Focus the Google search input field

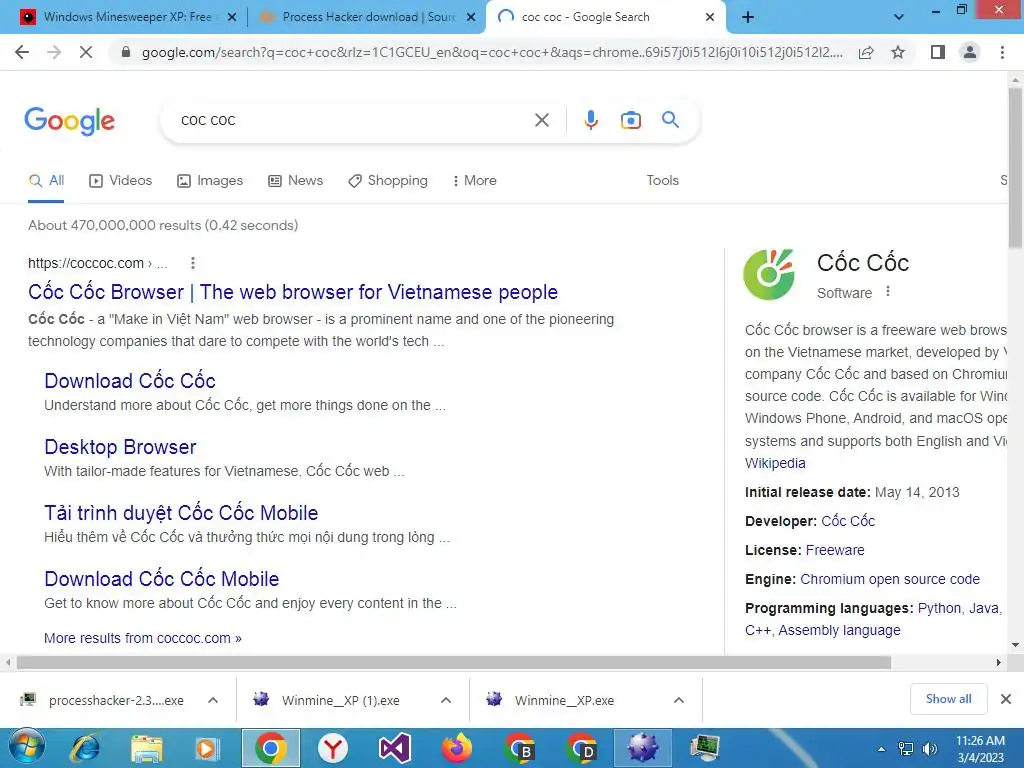pos(351,120)
